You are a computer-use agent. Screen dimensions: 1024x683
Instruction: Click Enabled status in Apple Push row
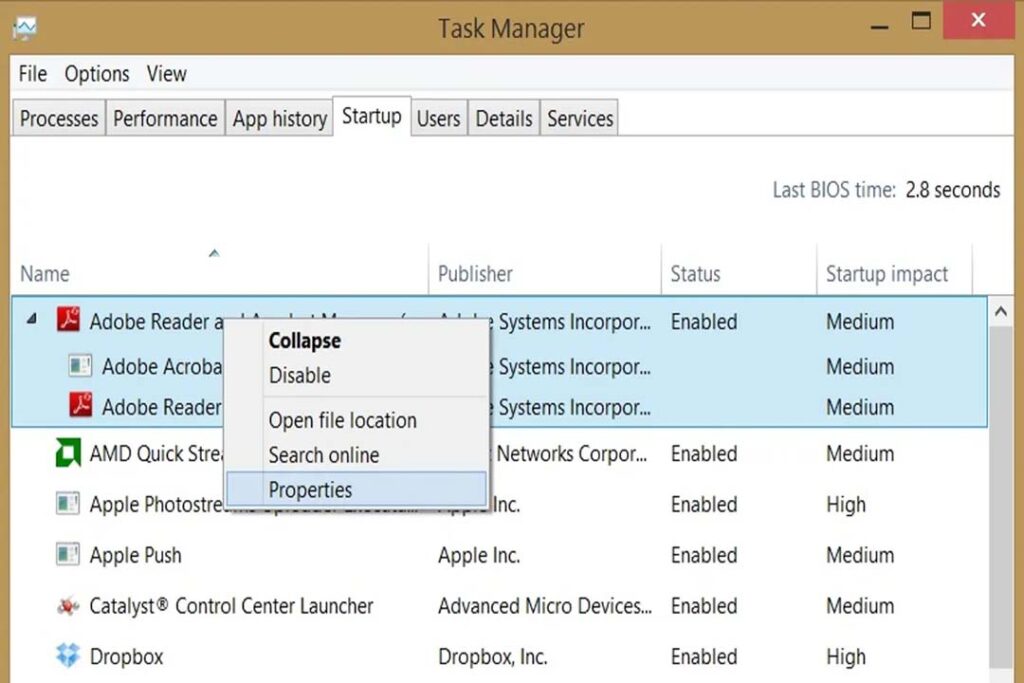click(x=704, y=555)
